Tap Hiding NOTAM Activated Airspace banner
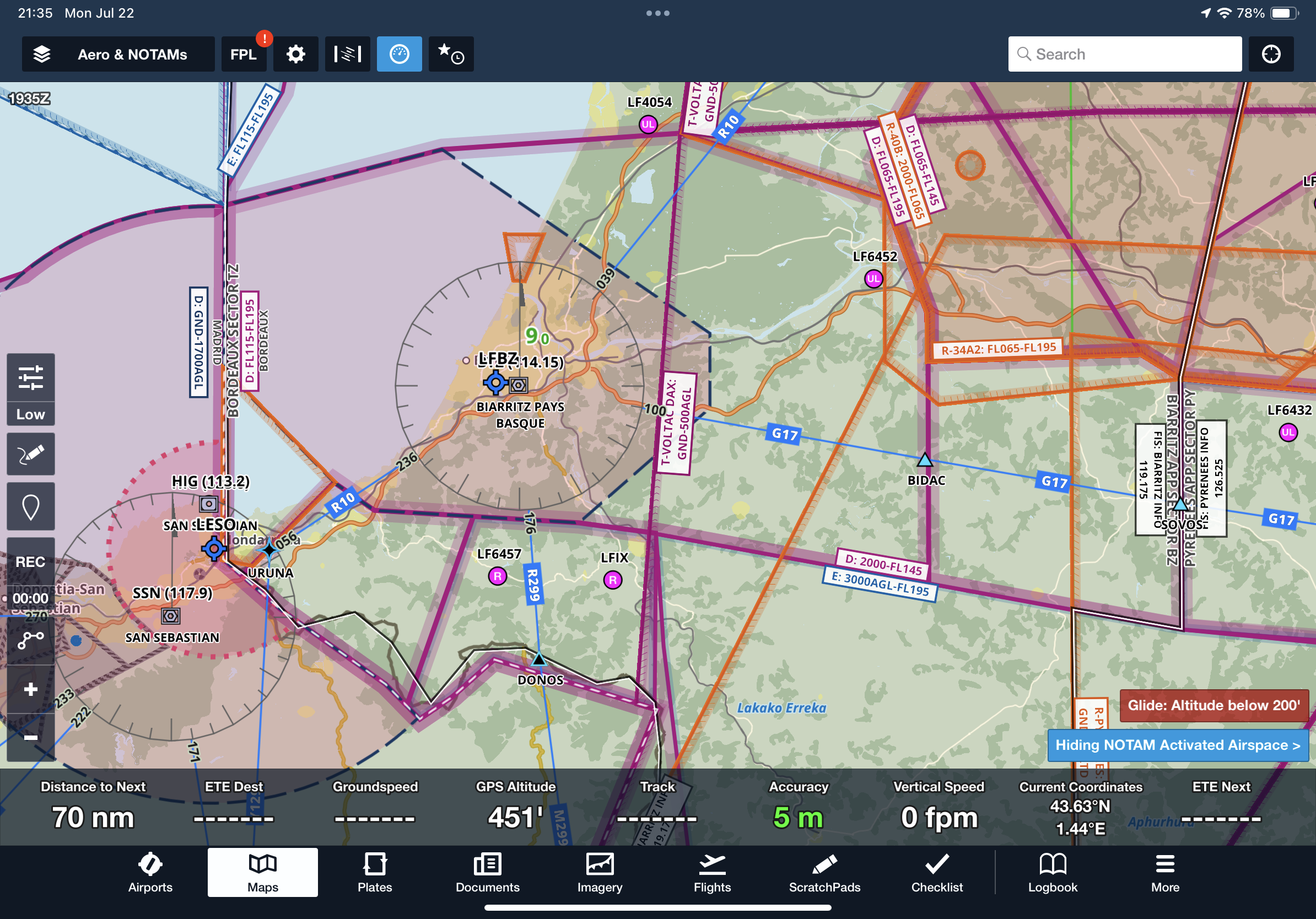 tap(1178, 745)
